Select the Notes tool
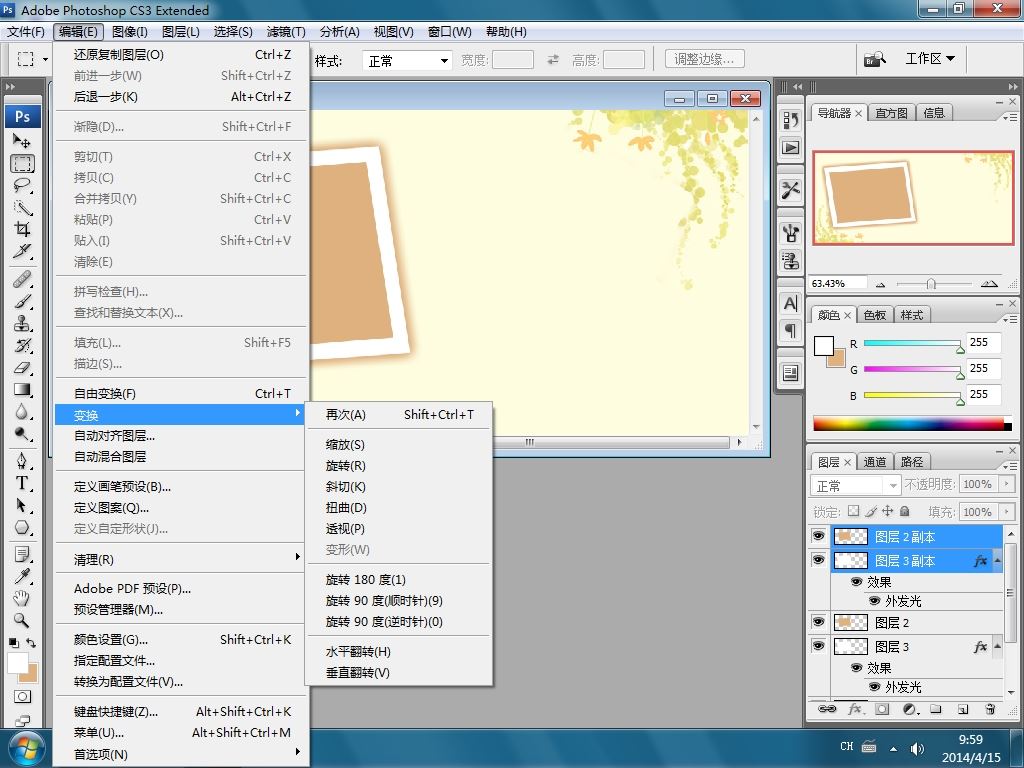The image size is (1024, 768). (x=22, y=554)
